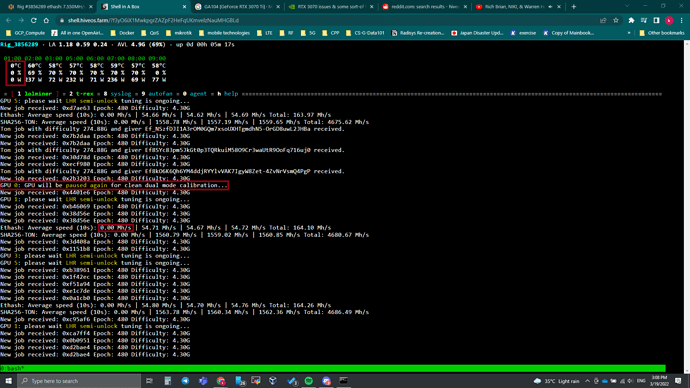Switch to the GA104 GeForce RTX 3070 Ti tab
690x388 pixels.
coord(237,7)
